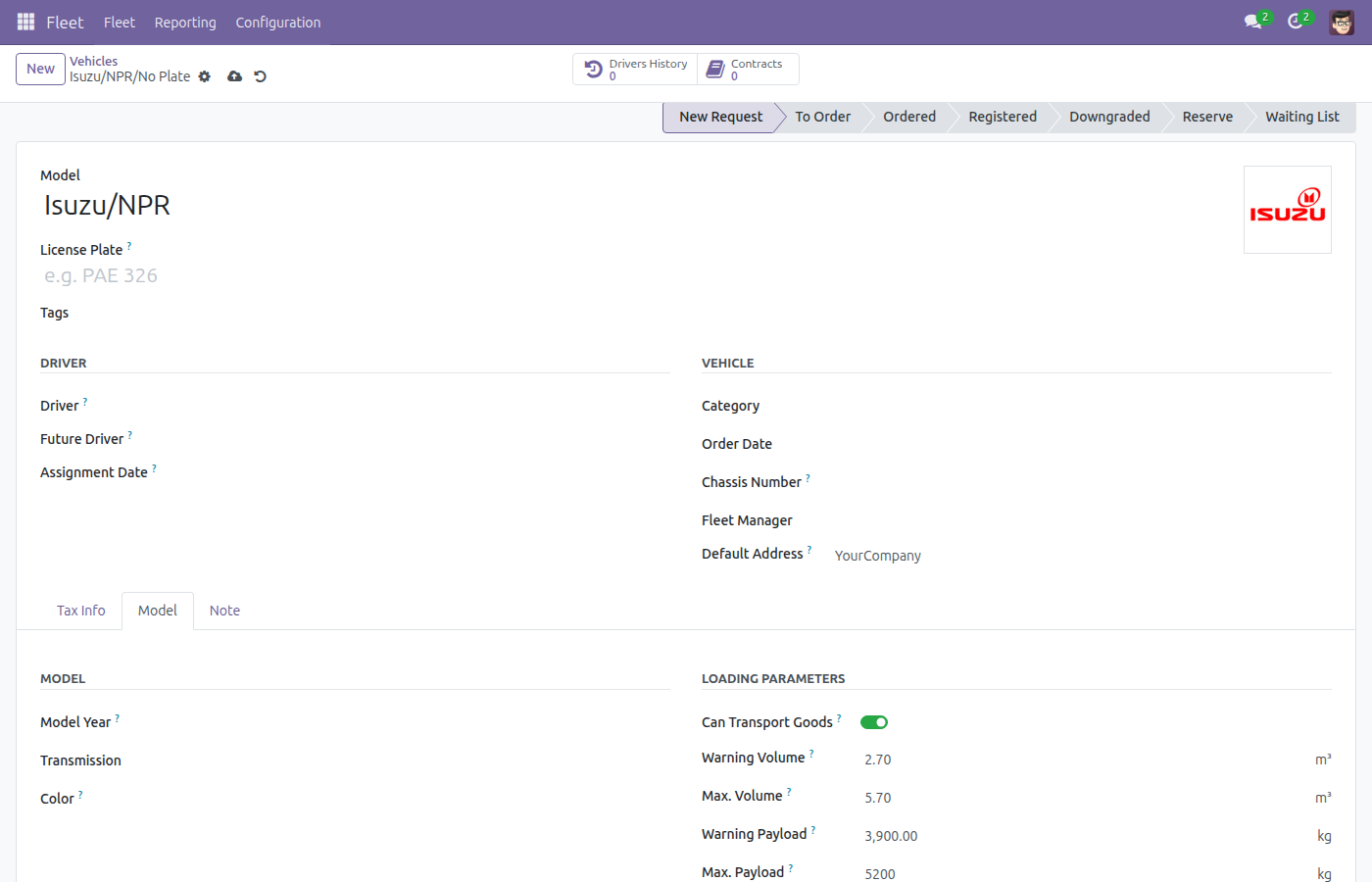Open Drivers History stat button
Image resolution: width=1372 pixels, height=882 pixels.
[635, 70]
